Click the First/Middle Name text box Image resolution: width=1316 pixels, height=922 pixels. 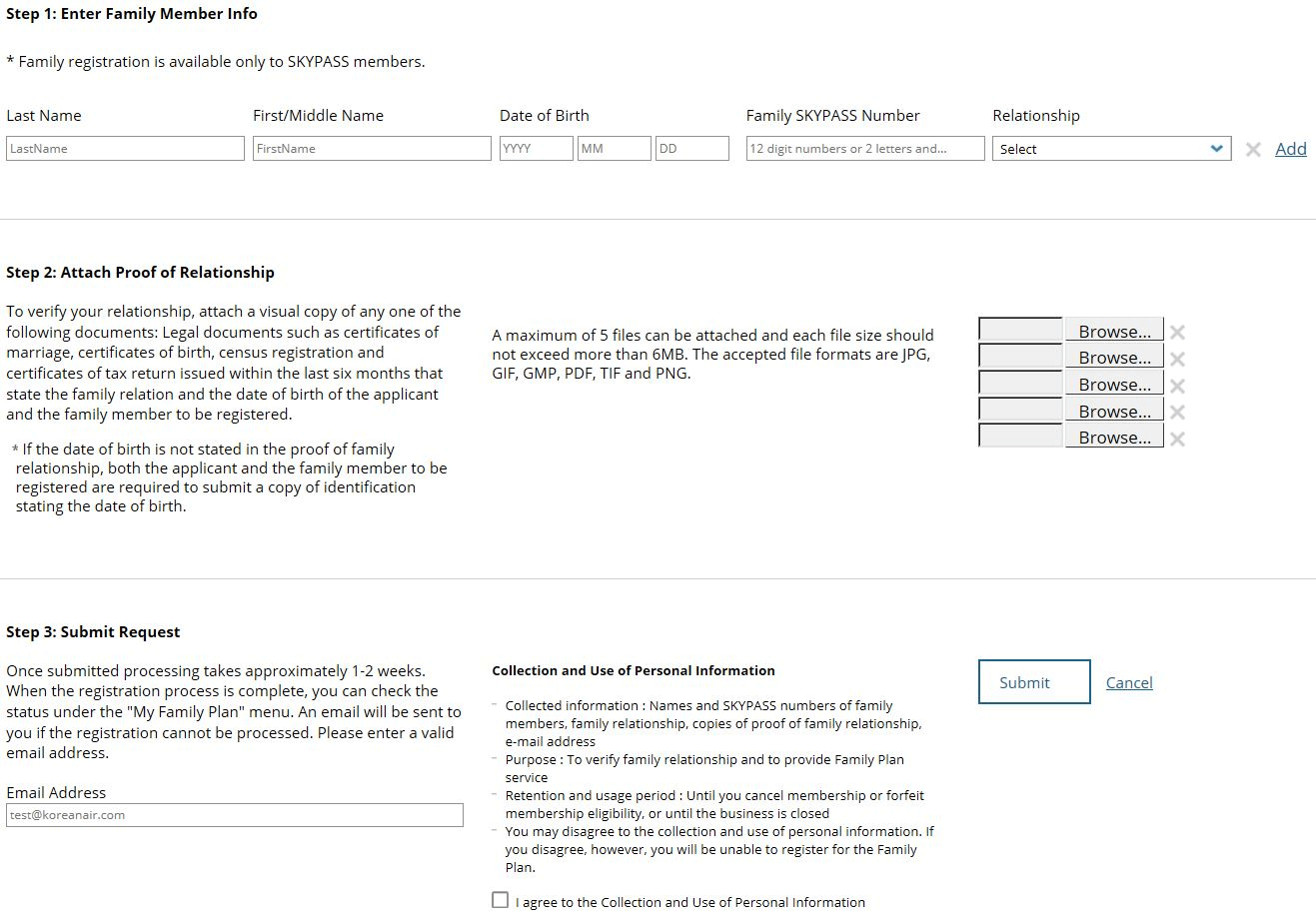click(372, 149)
